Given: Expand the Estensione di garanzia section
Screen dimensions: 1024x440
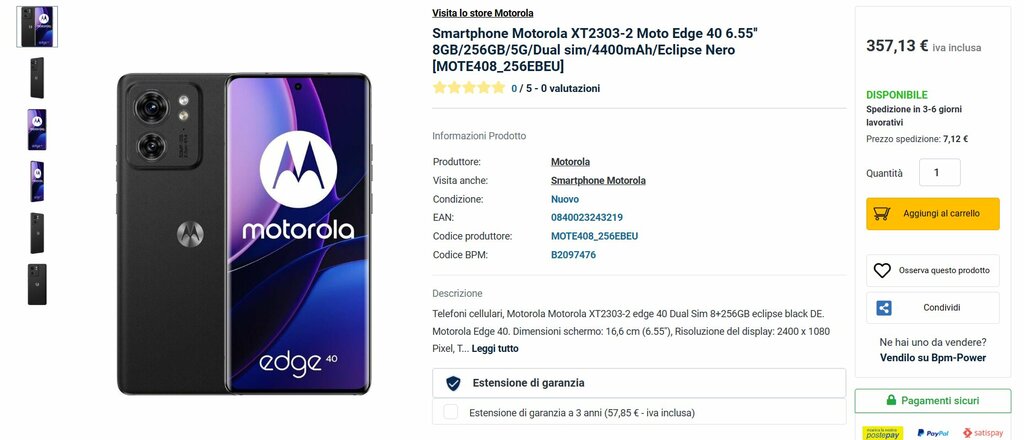Looking at the screenshot, I should [x=639, y=383].
